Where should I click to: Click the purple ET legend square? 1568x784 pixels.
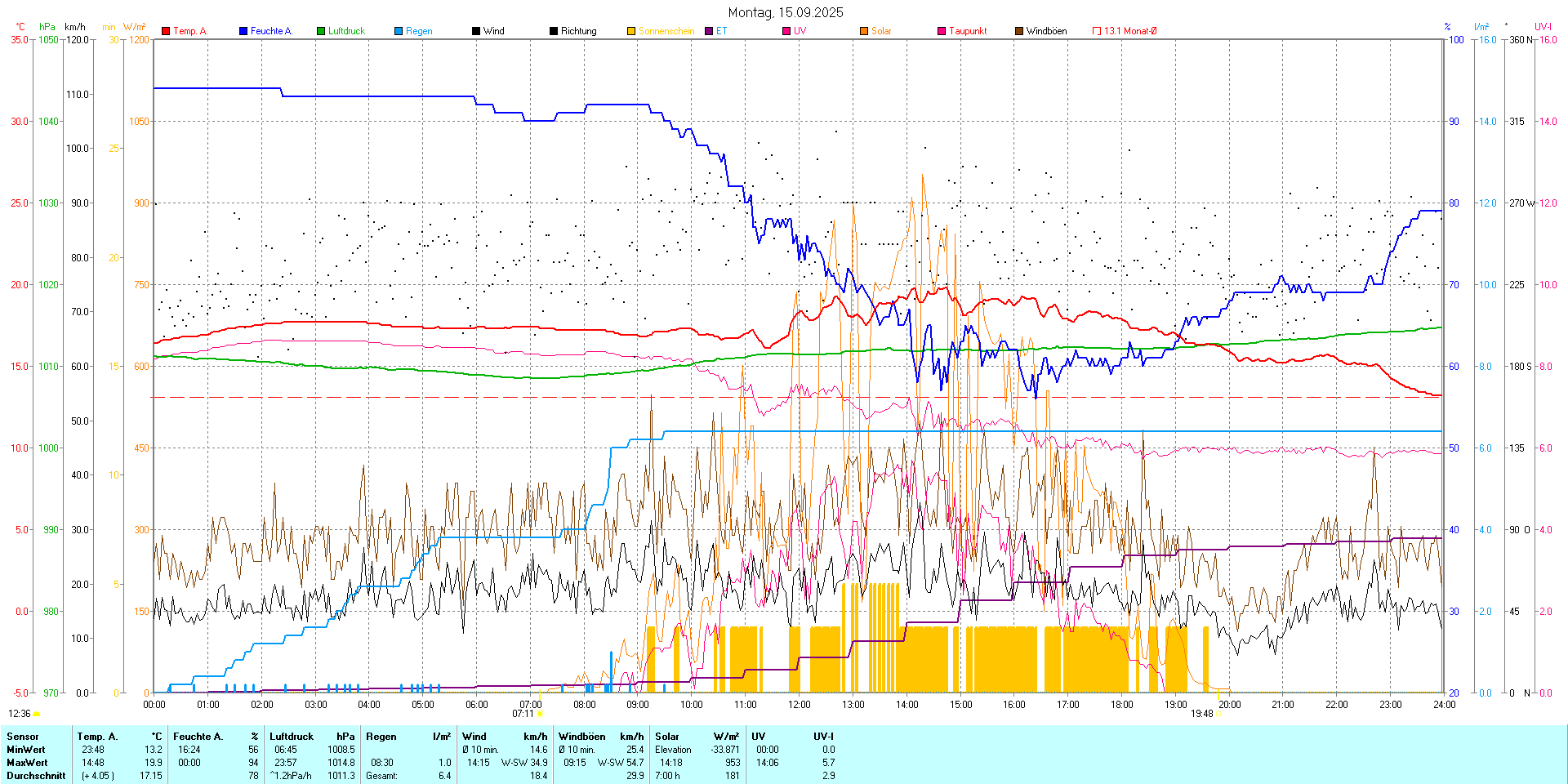point(709,31)
